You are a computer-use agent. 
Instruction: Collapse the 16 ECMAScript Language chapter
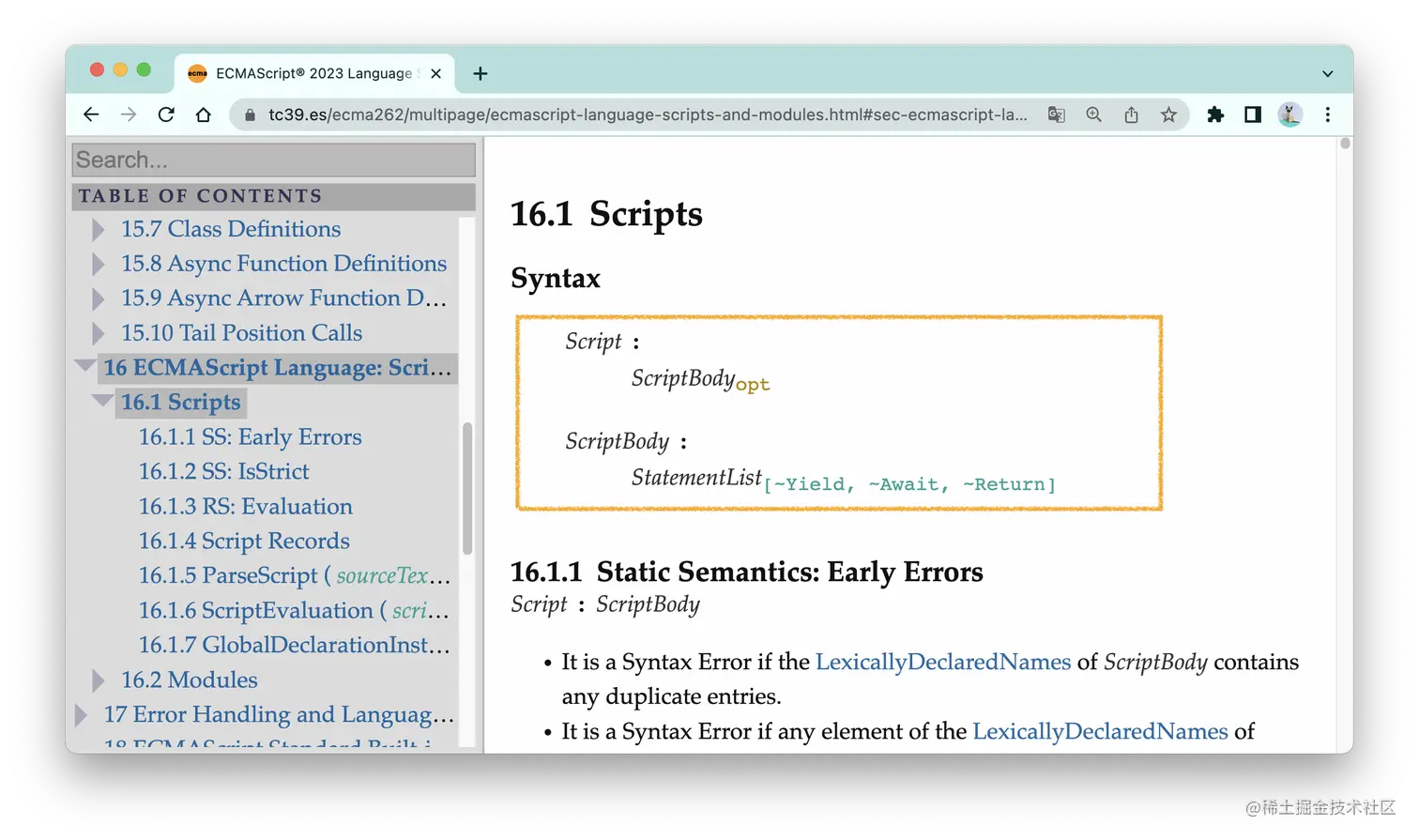click(85, 366)
